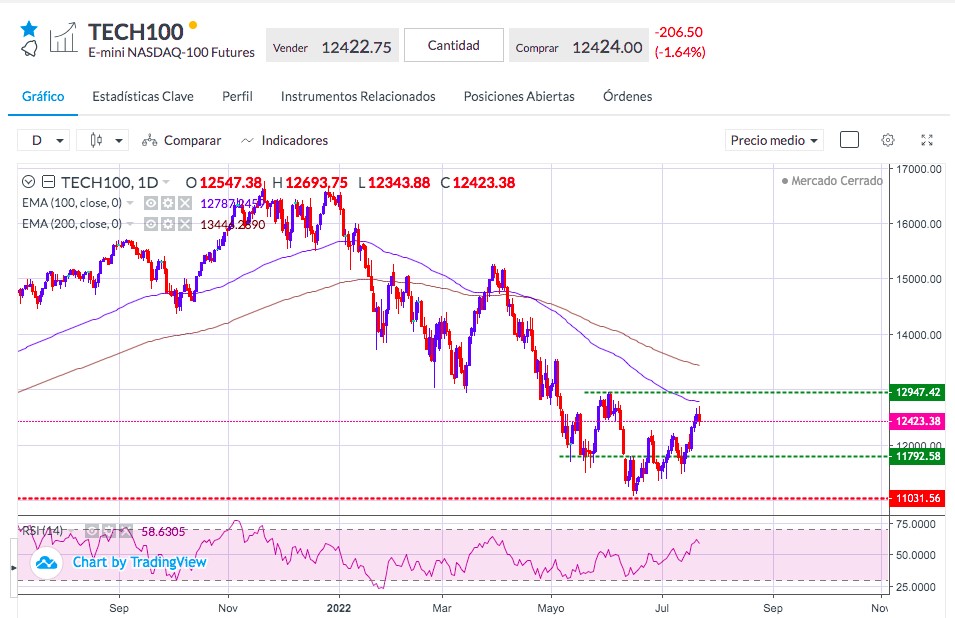
Task: Remove the EMA 100 indicator
Action: [185, 203]
